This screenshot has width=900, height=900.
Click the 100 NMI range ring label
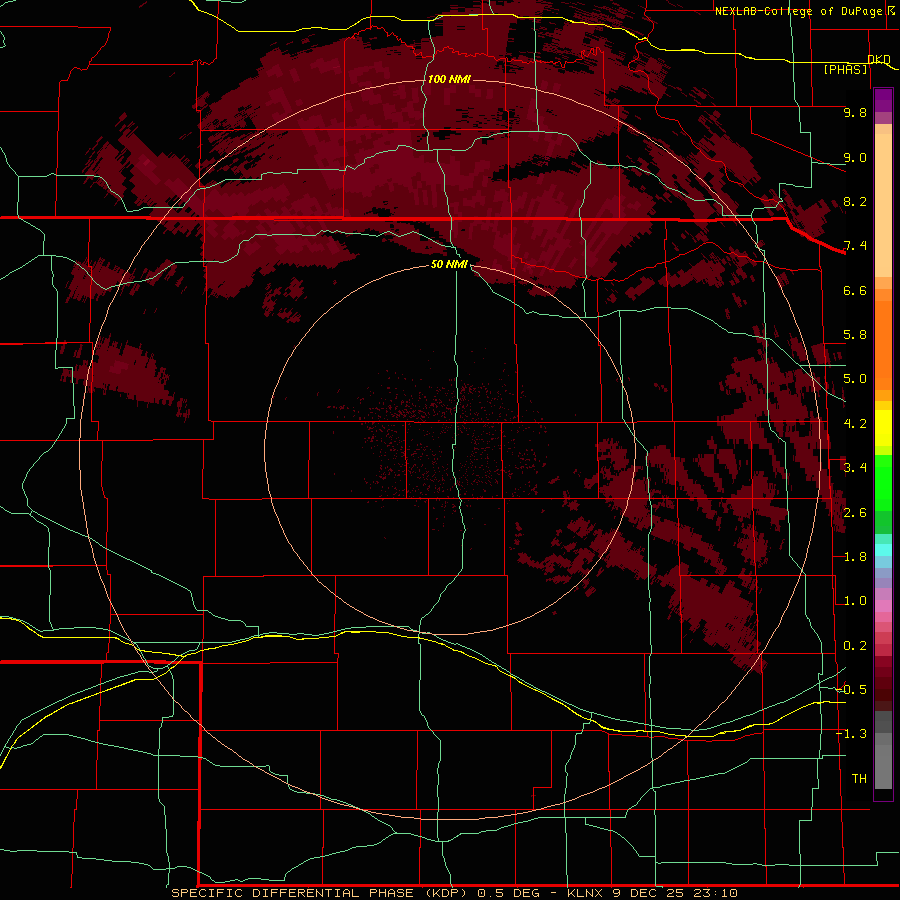click(449, 79)
